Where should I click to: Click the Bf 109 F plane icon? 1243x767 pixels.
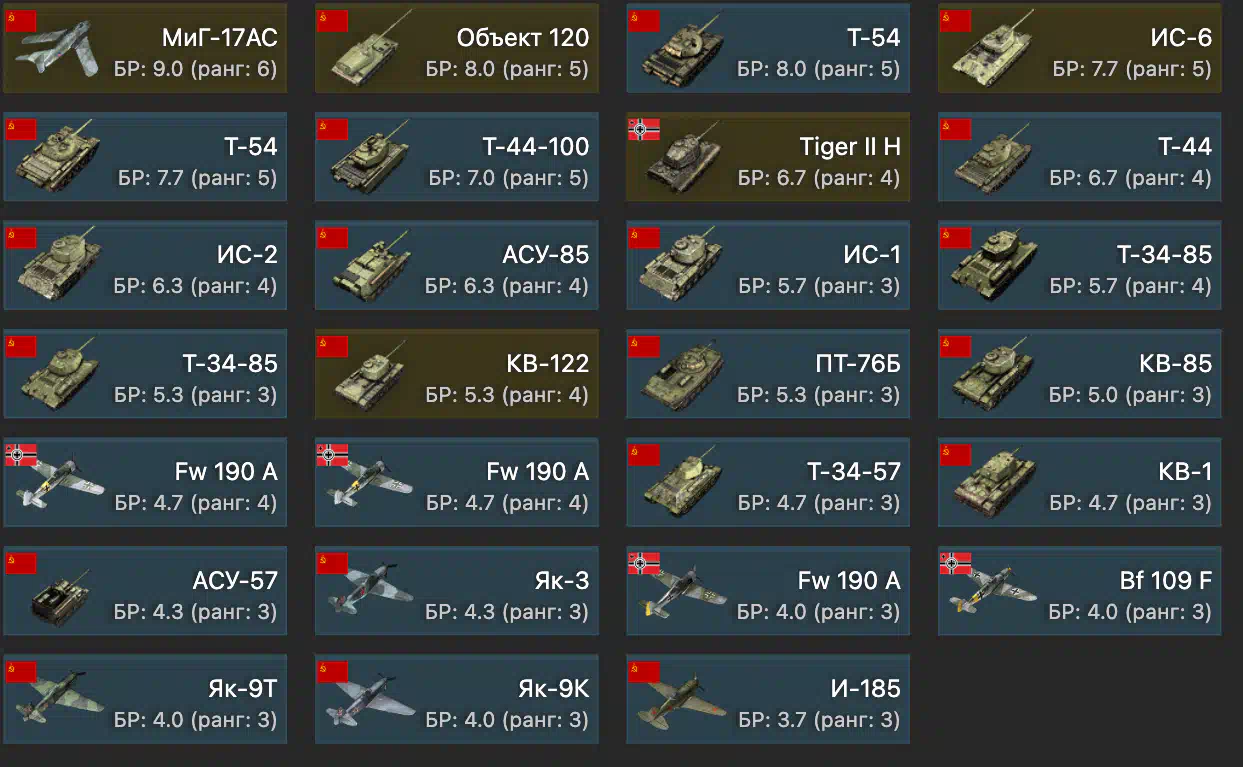[988, 591]
